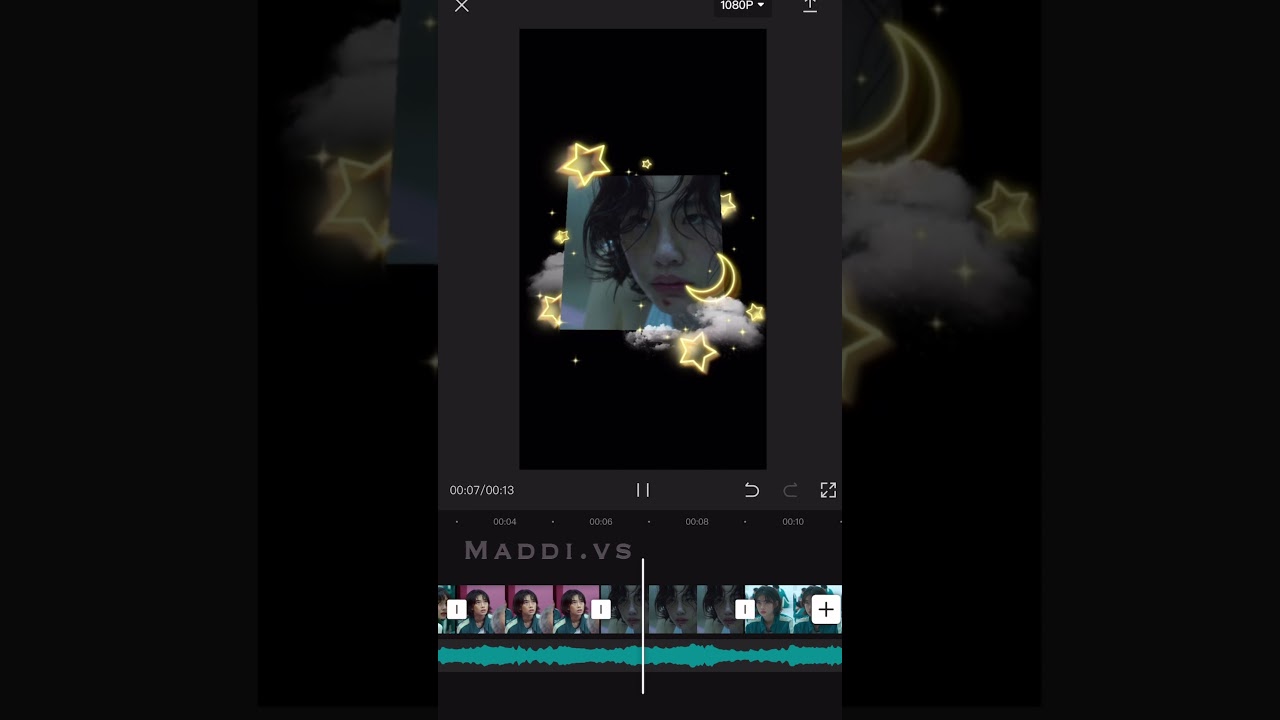1280x720 pixels.
Task: Close the editor with the X icon
Action: coord(461,6)
